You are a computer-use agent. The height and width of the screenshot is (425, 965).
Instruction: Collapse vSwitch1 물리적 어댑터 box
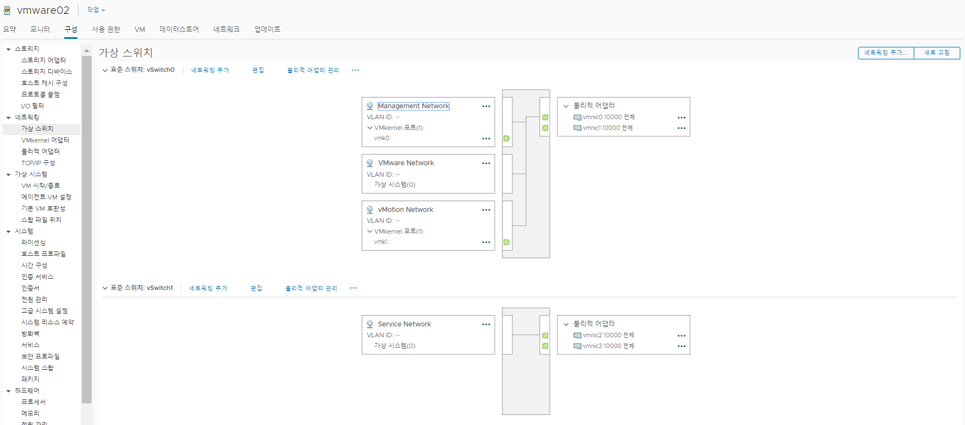[566, 324]
